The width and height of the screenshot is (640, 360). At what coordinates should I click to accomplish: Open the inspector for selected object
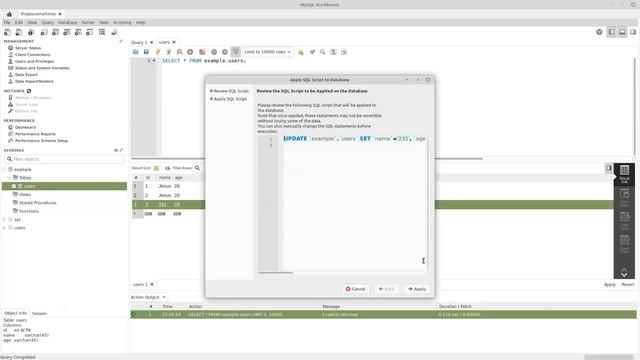pyautogui.click(x=31, y=32)
